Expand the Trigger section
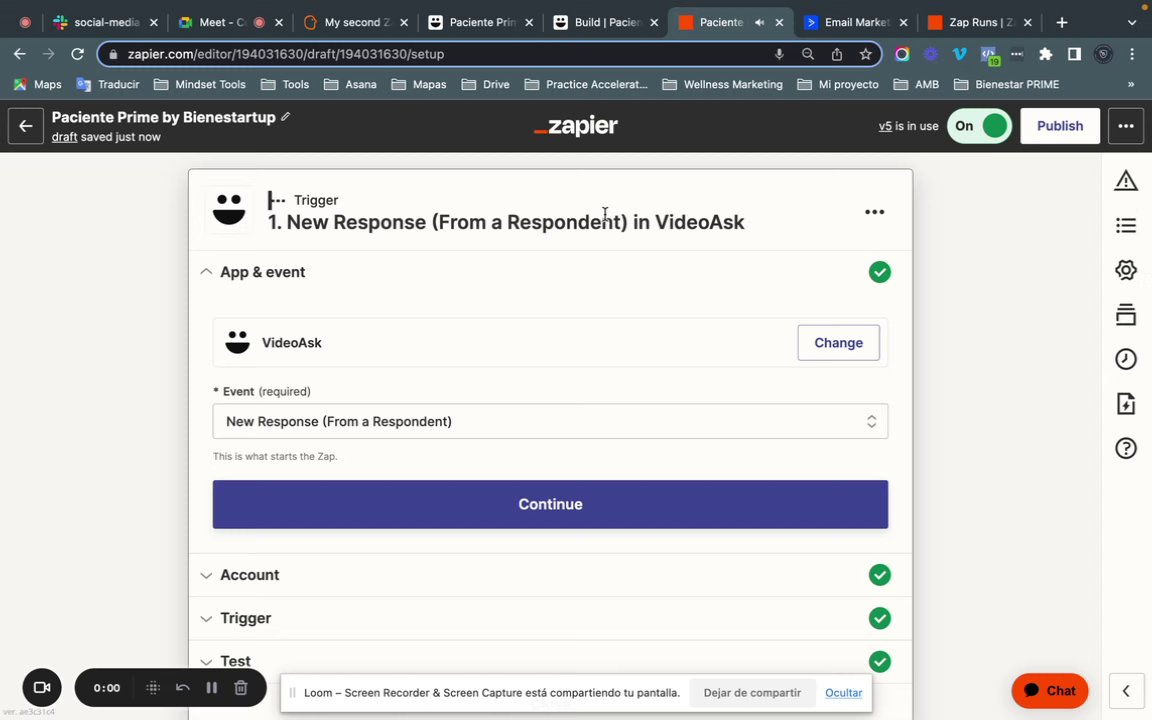Viewport: 1152px width, 720px height. point(550,618)
